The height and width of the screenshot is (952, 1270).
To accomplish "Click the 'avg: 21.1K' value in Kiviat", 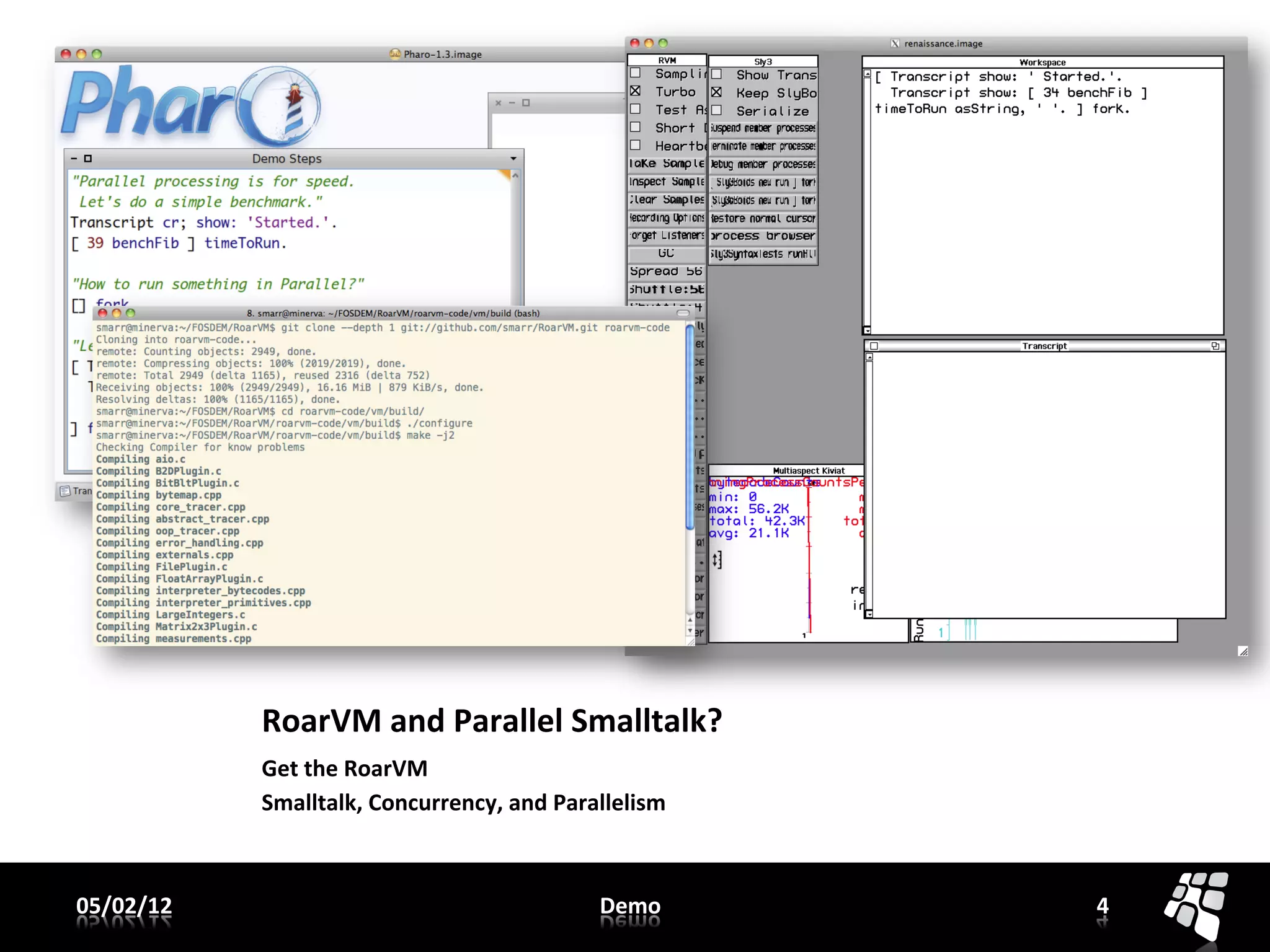I will (x=749, y=533).
